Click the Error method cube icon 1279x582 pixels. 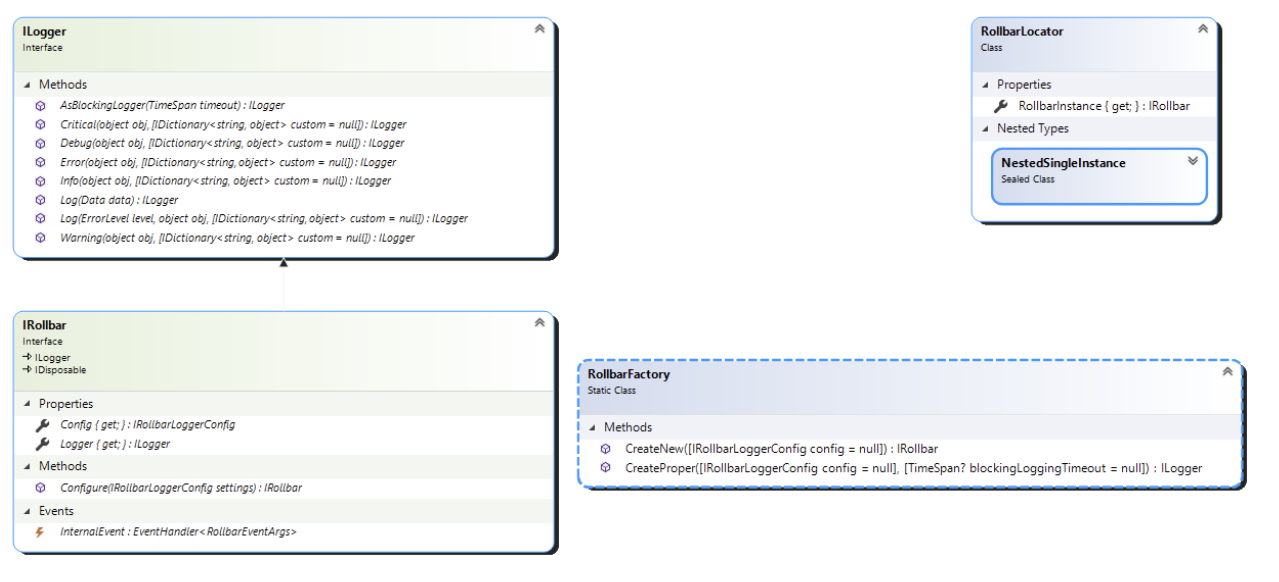coord(40,162)
